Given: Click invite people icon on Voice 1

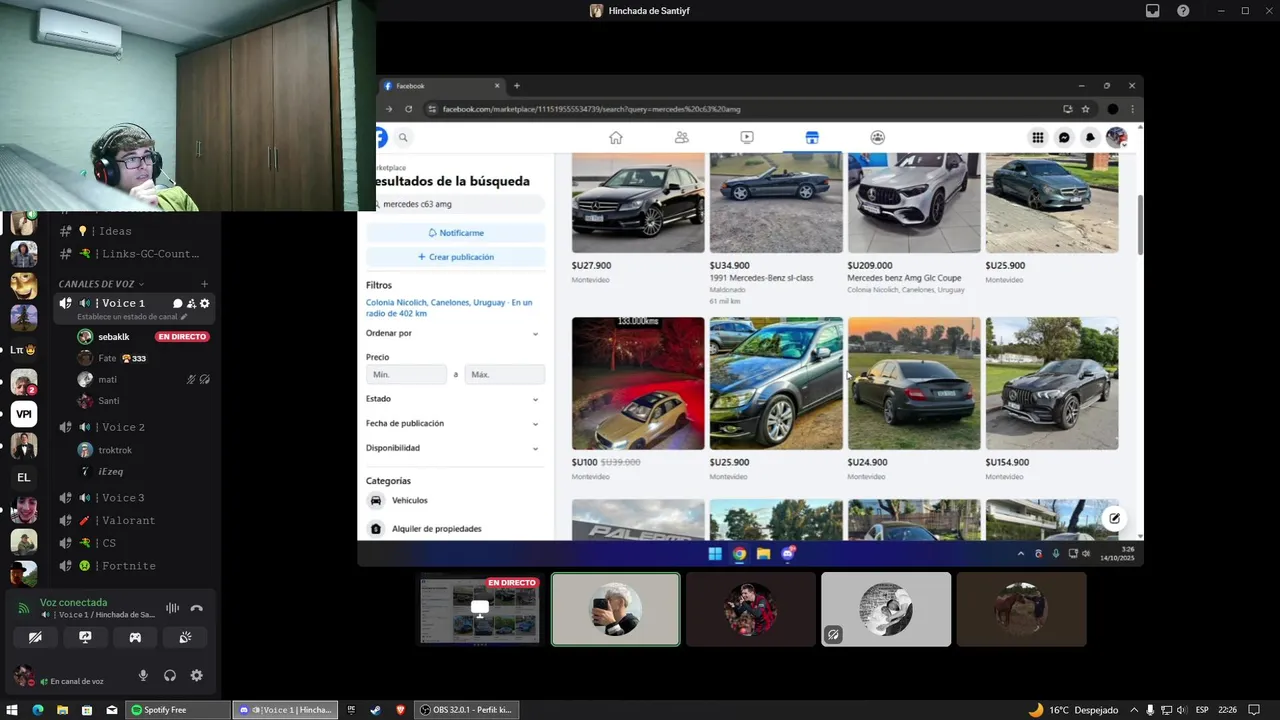Looking at the screenshot, I should click(x=191, y=303).
